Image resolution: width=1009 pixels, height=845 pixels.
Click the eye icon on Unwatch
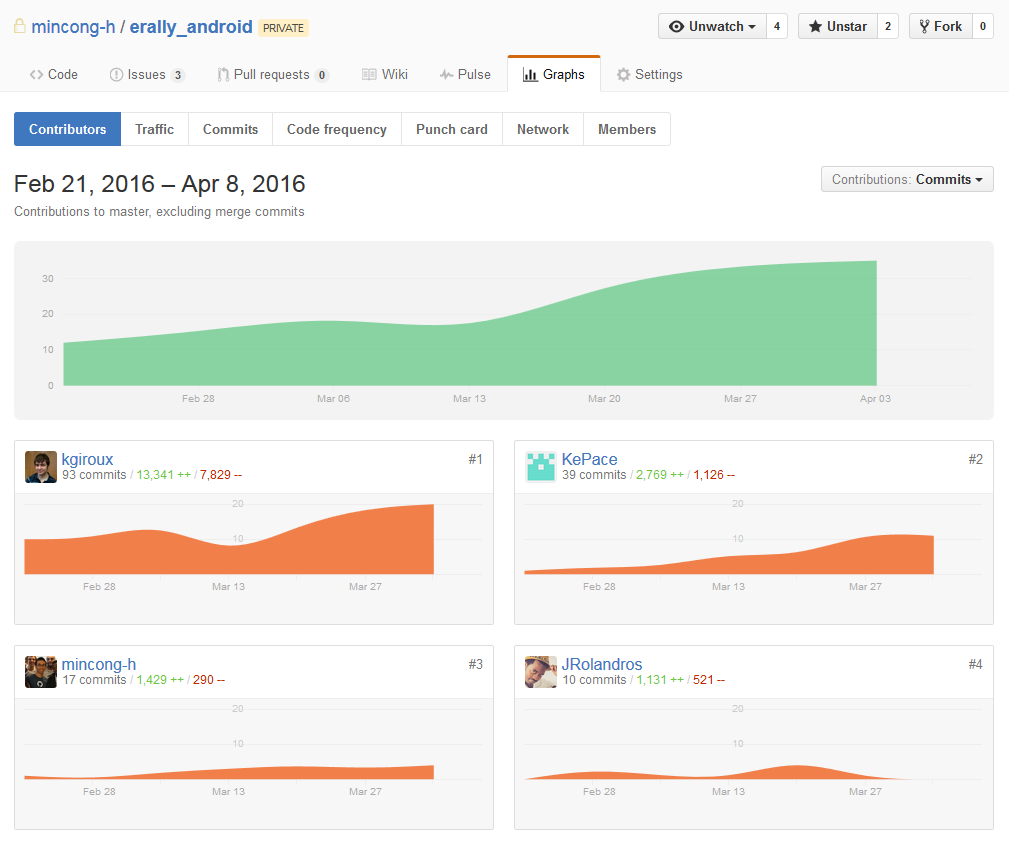point(676,26)
